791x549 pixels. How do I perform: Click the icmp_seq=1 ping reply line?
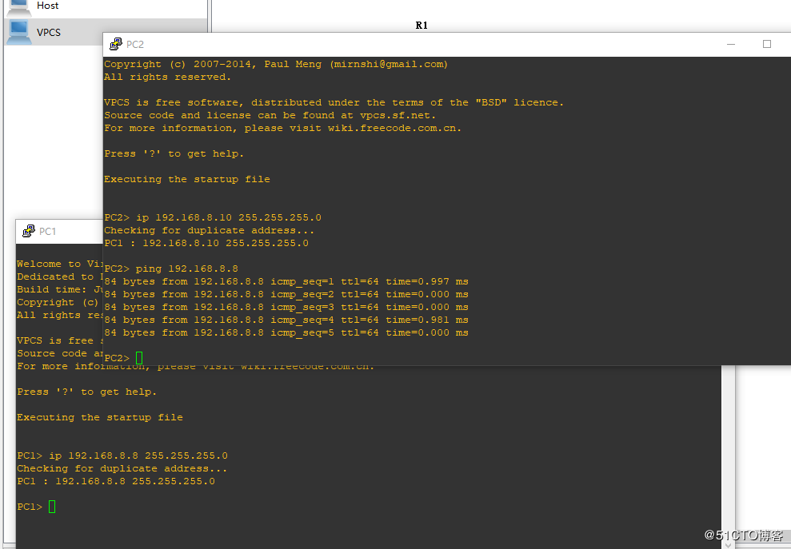pos(286,282)
